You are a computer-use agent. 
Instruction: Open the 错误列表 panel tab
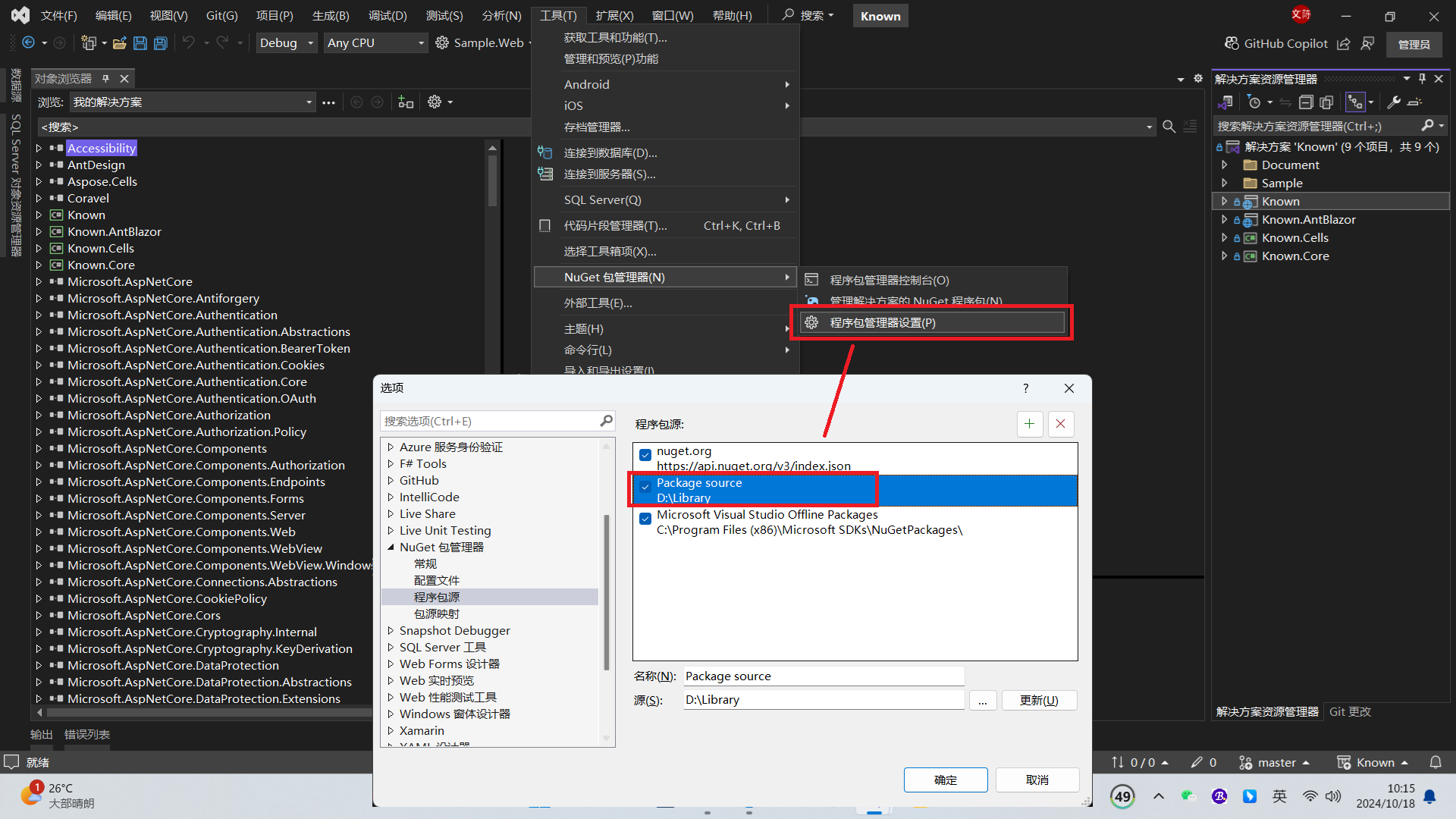[87, 735]
